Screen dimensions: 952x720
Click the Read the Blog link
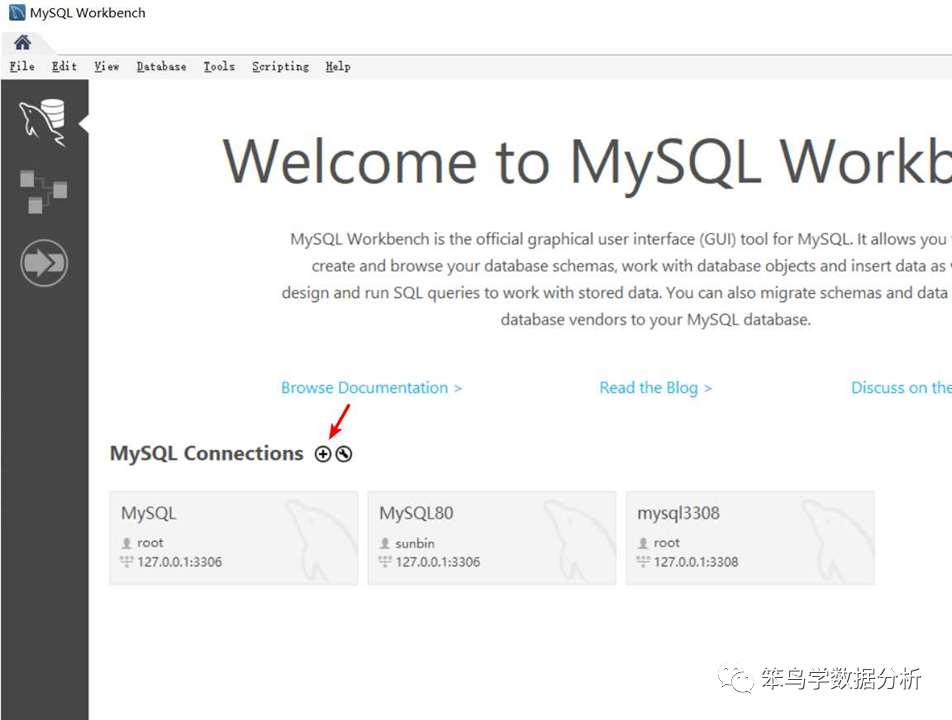coord(655,387)
